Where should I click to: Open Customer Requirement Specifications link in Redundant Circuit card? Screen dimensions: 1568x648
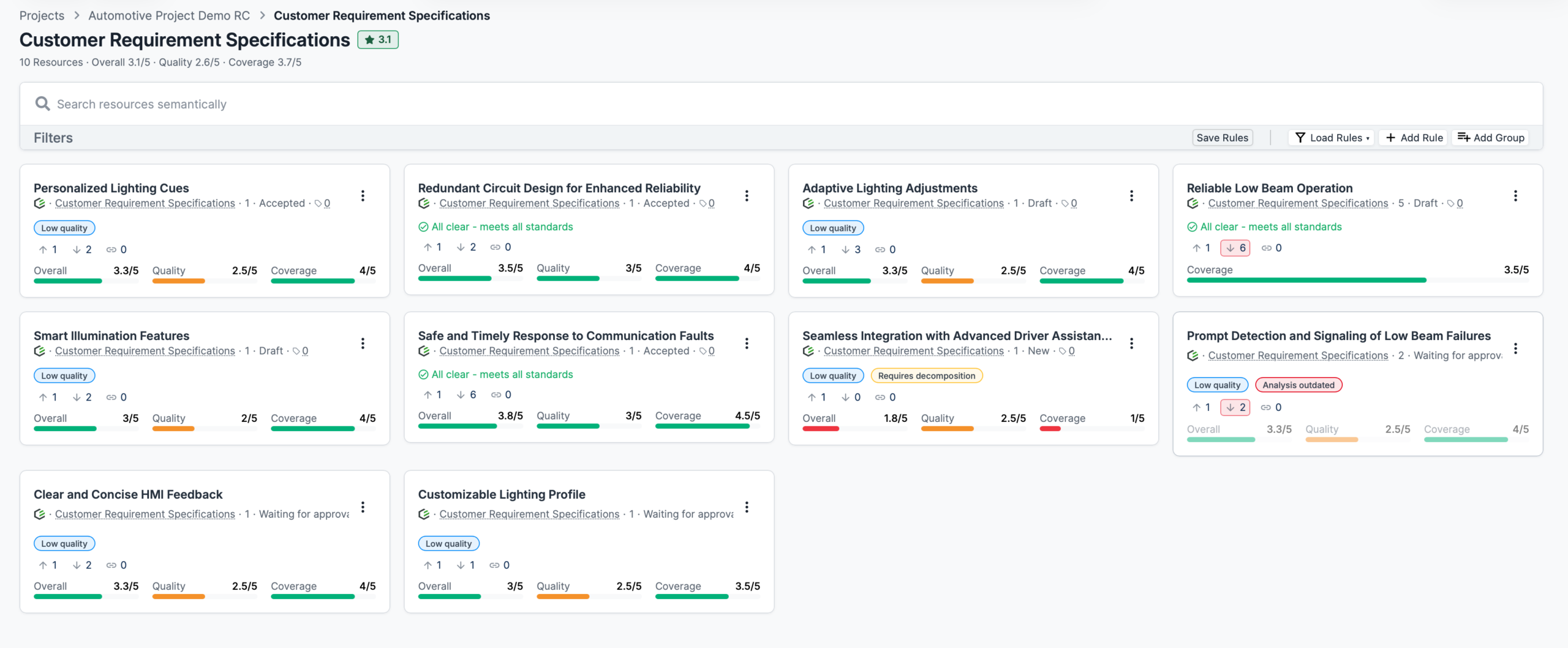[x=529, y=203]
